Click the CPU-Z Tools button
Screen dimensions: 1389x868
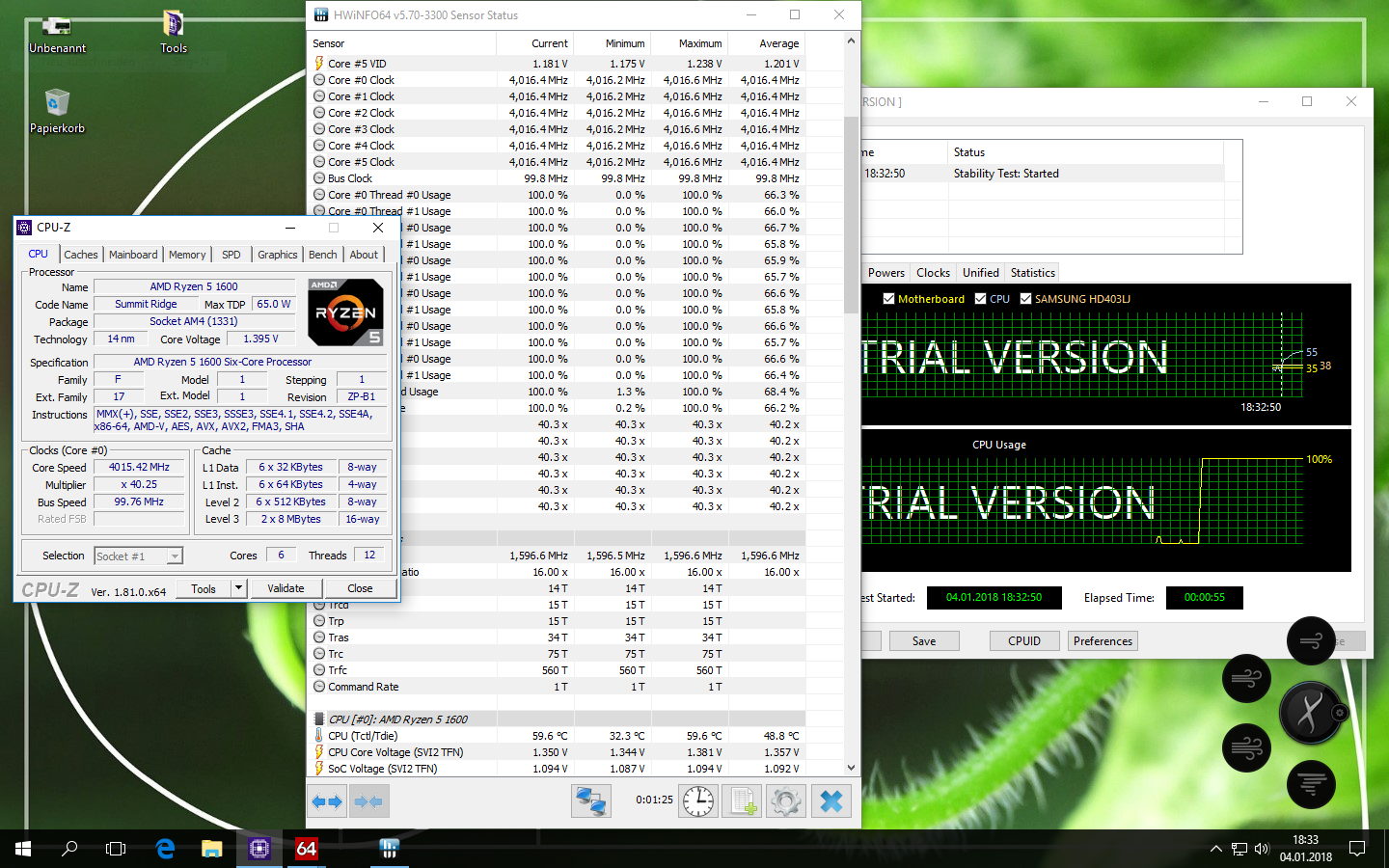coord(204,588)
